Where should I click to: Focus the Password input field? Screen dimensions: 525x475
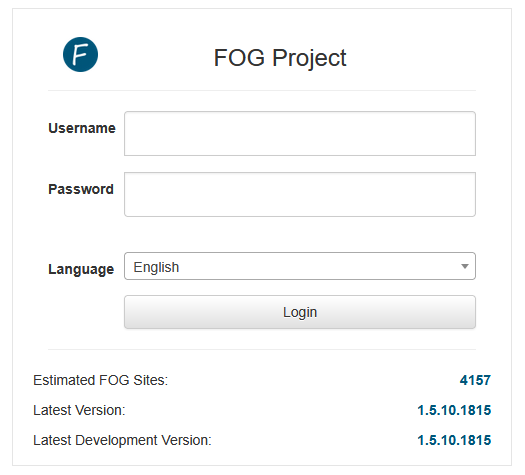coord(300,194)
